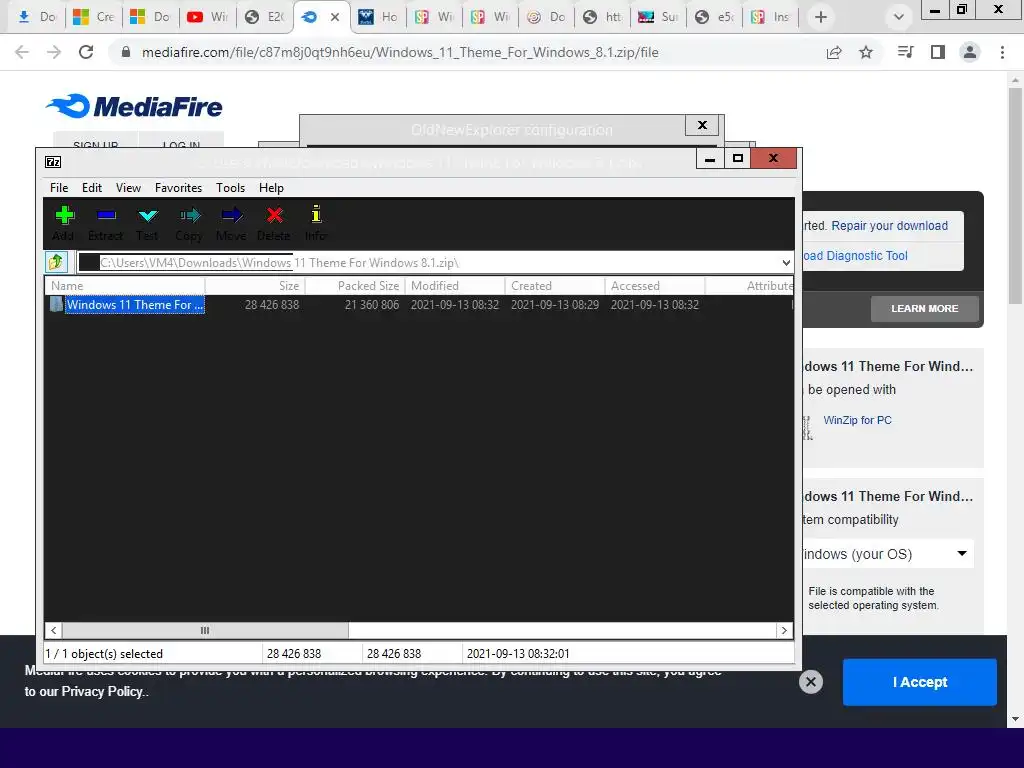Open the File menu in 7-Zip

point(59,188)
